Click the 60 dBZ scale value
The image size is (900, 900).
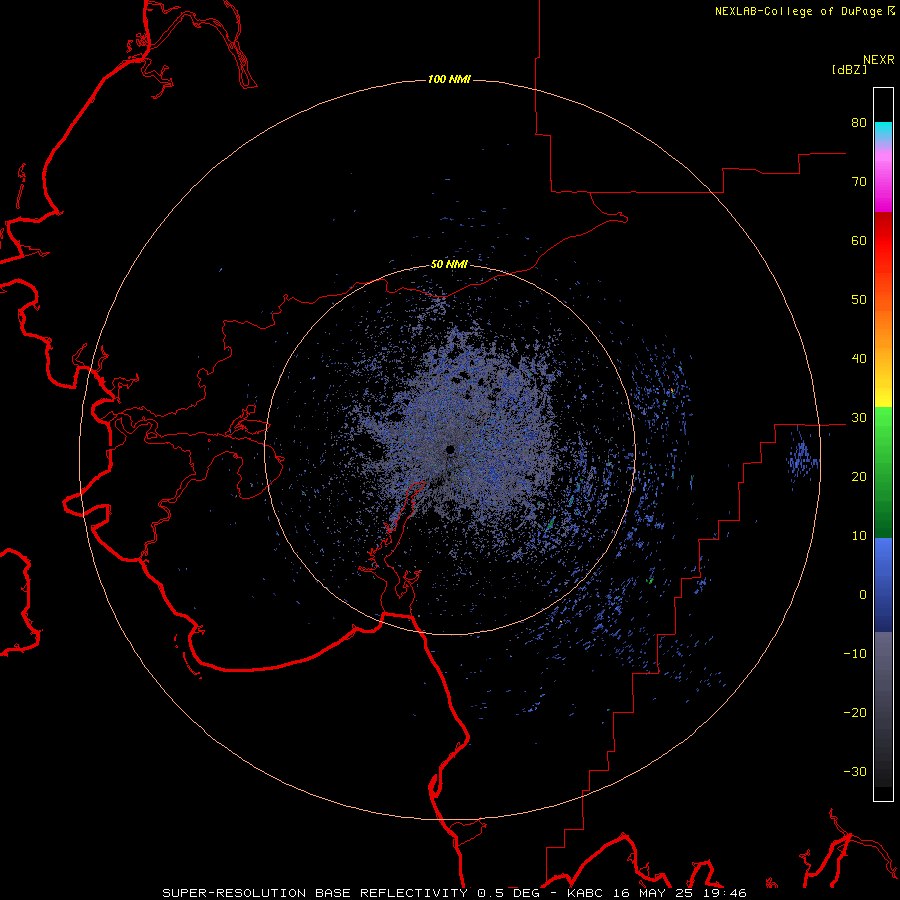tap(859, 240)
